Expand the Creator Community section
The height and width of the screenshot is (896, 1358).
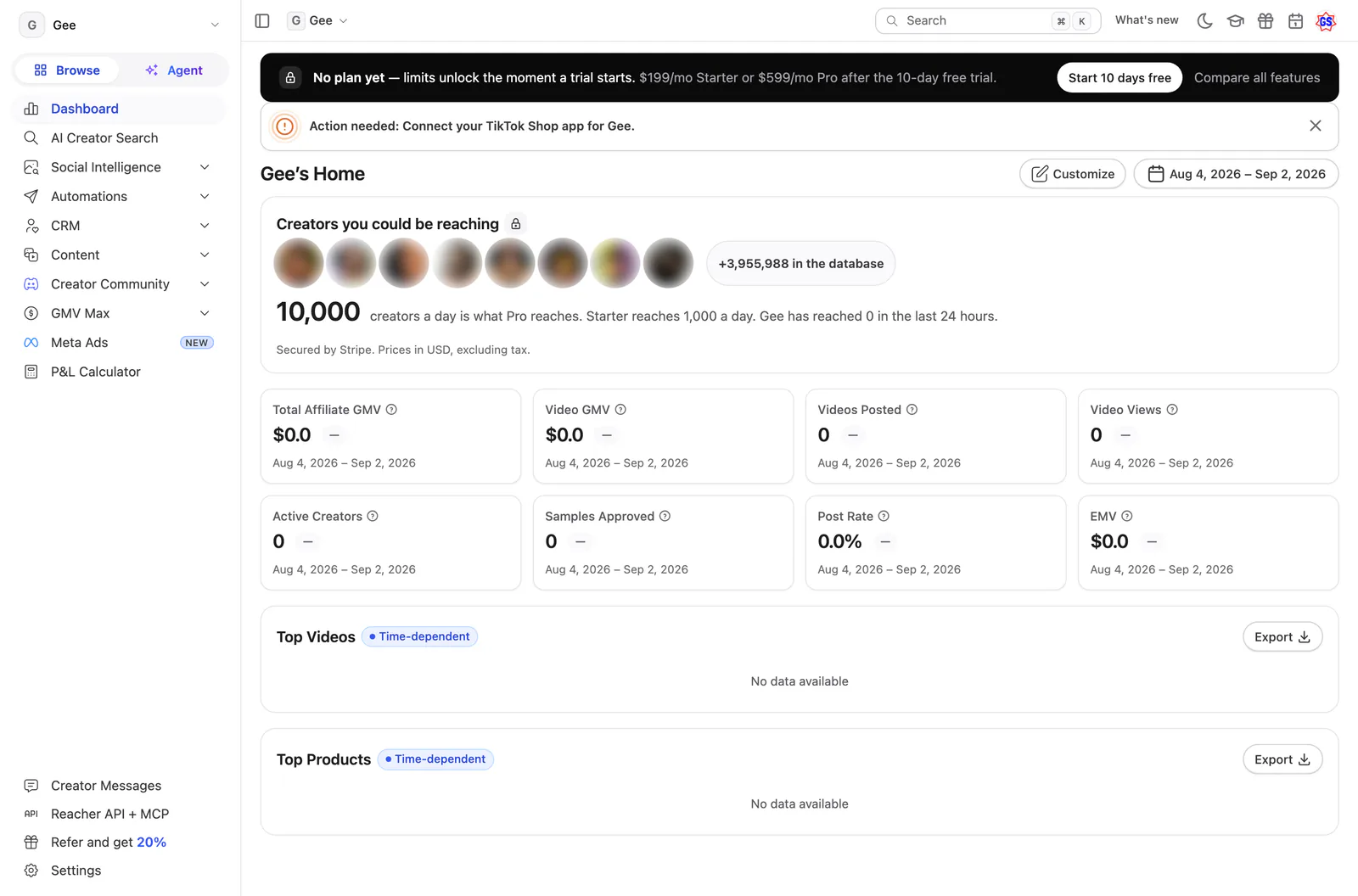(119, 284)
